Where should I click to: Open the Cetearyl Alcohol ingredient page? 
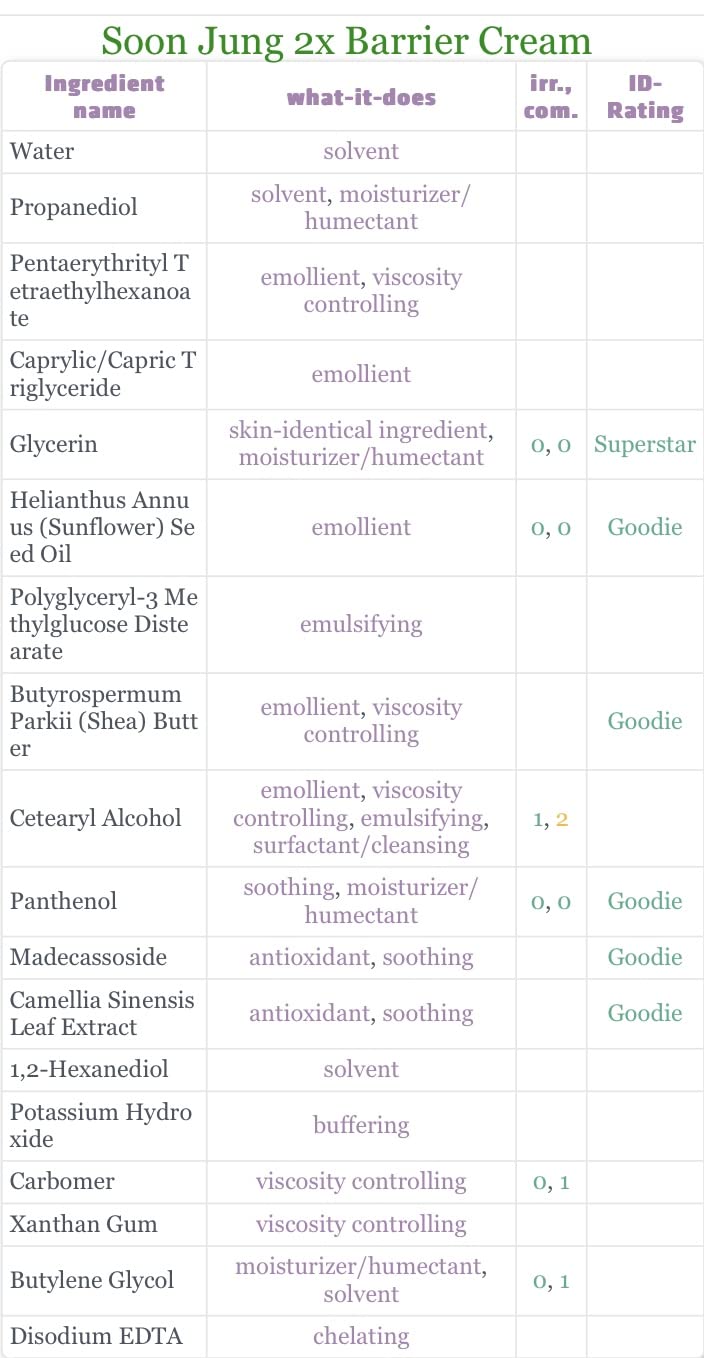pos(96,818)
